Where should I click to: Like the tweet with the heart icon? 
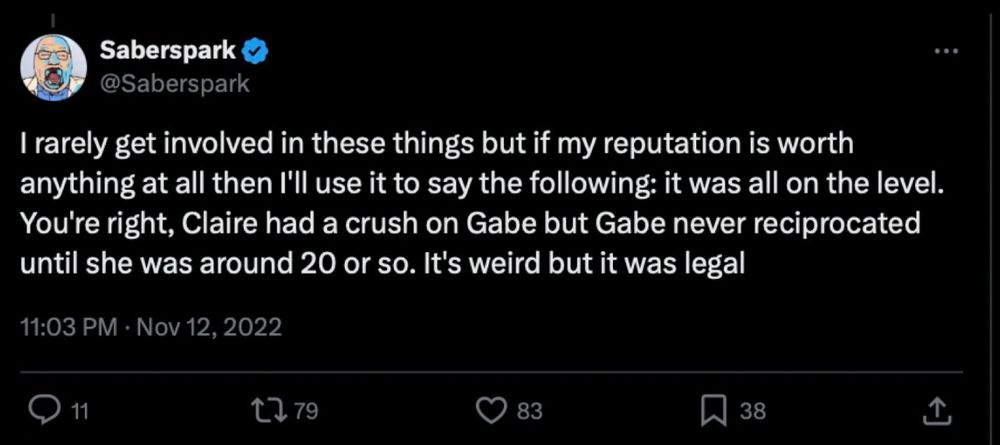pos(491,407)
